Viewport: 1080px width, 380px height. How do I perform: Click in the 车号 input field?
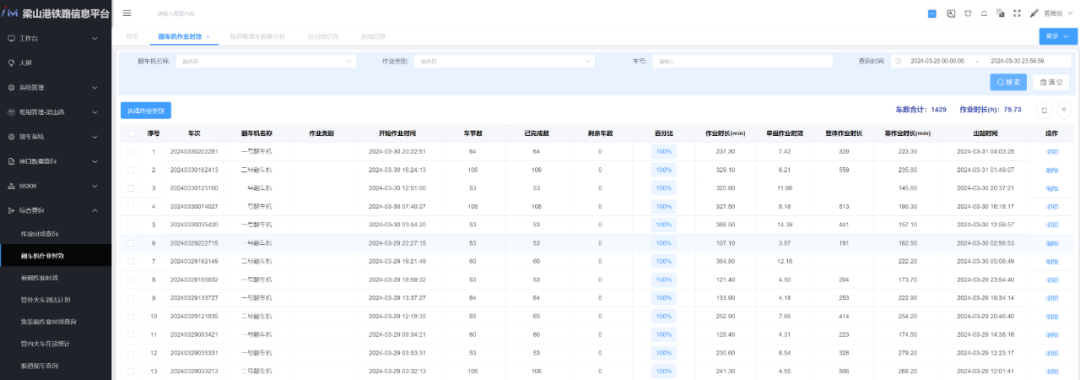(742, 61)
